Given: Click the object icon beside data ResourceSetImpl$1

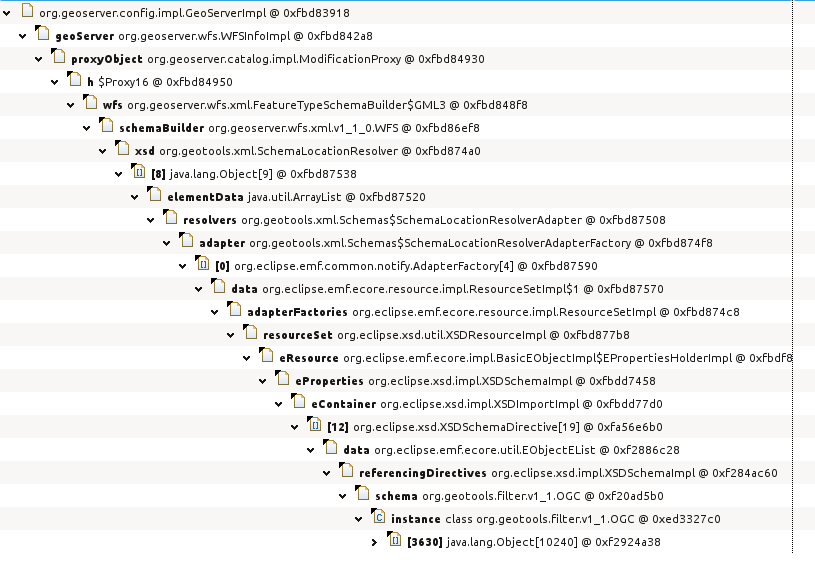Looking at the screenshot, I should [219, 286].
